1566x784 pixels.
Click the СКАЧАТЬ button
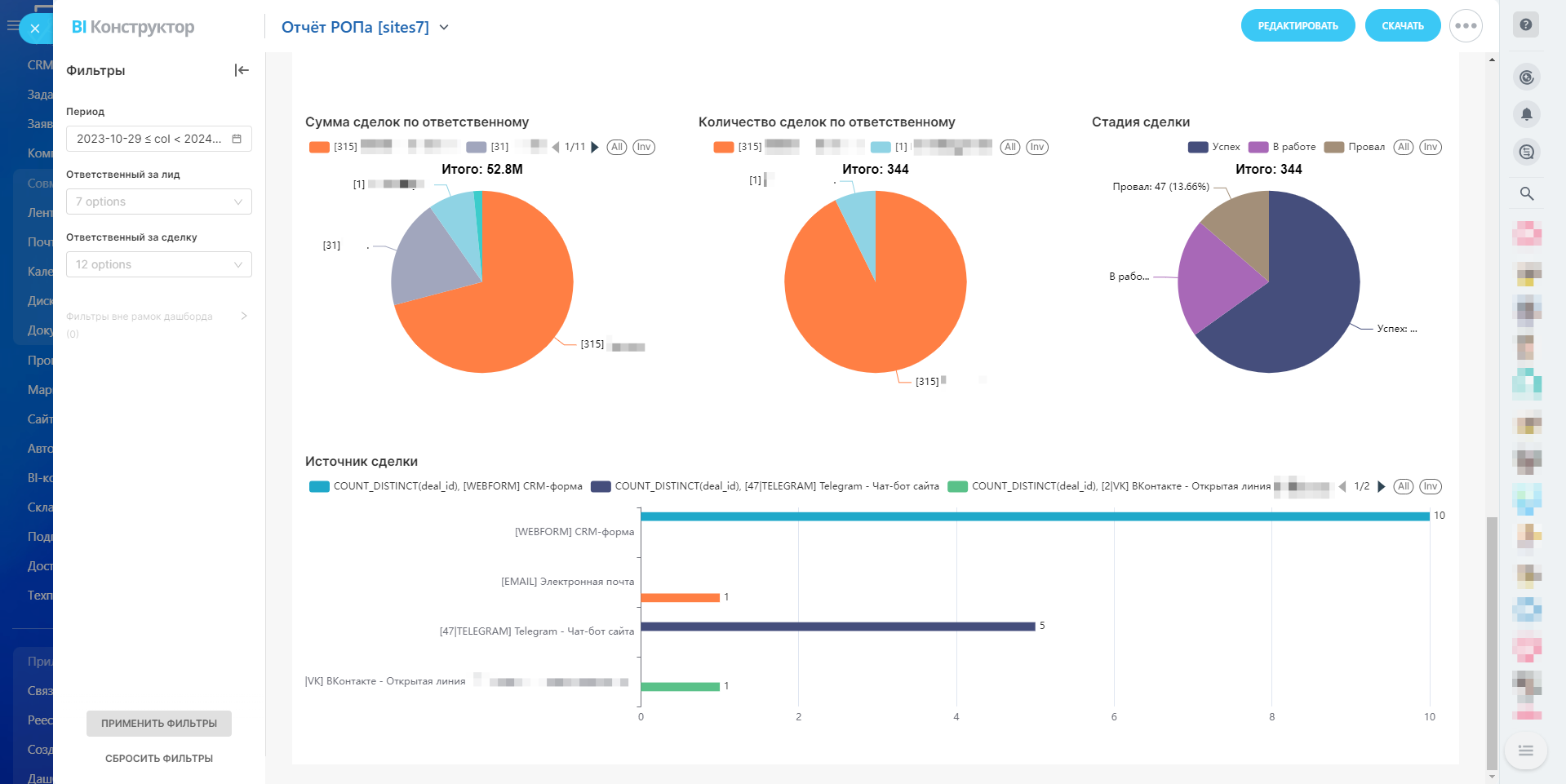(x=1402, y=26)
